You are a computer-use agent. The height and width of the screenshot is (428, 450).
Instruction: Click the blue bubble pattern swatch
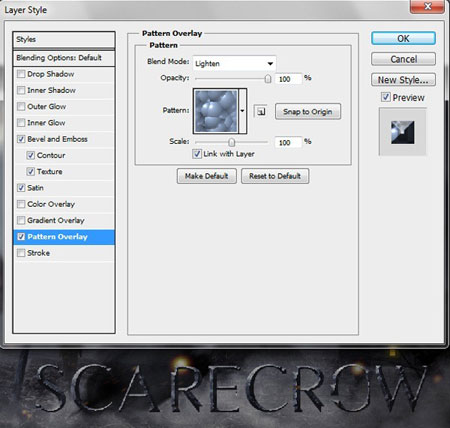click(216, 111)
